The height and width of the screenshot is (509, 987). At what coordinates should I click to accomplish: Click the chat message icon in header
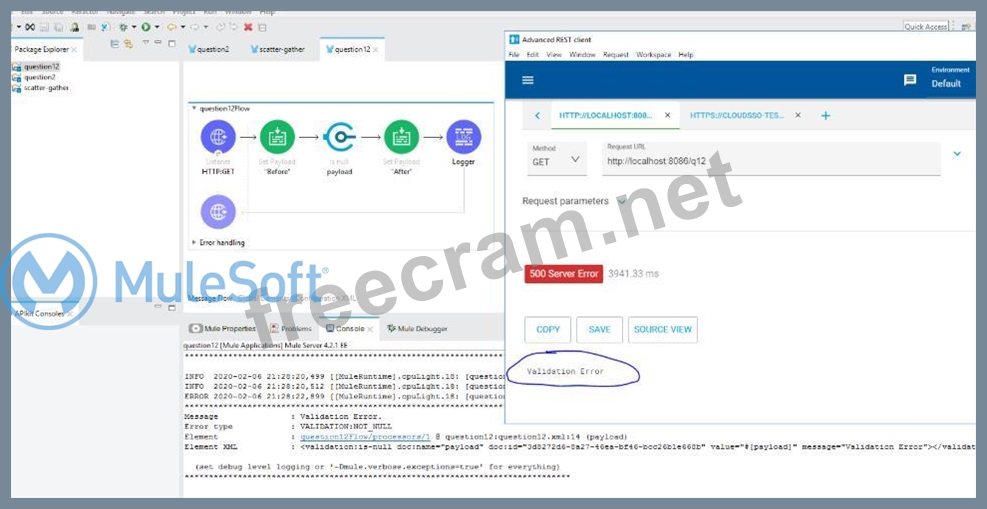tap(910, 80)
